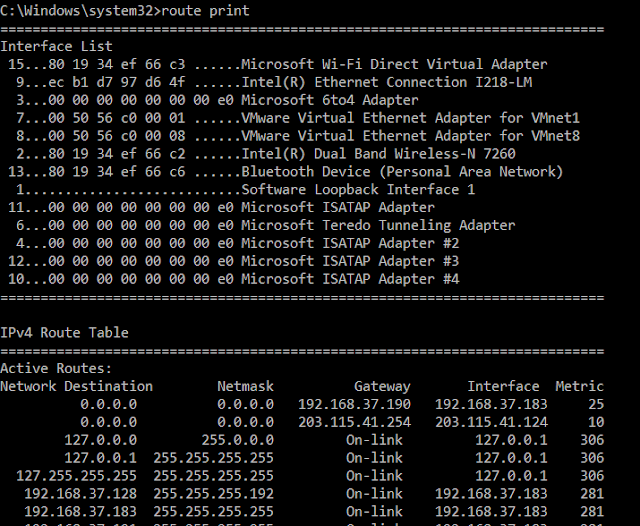Click the 'Interface List' heading
The height and width of the screenshot is (526, 640).
[56, 46]
